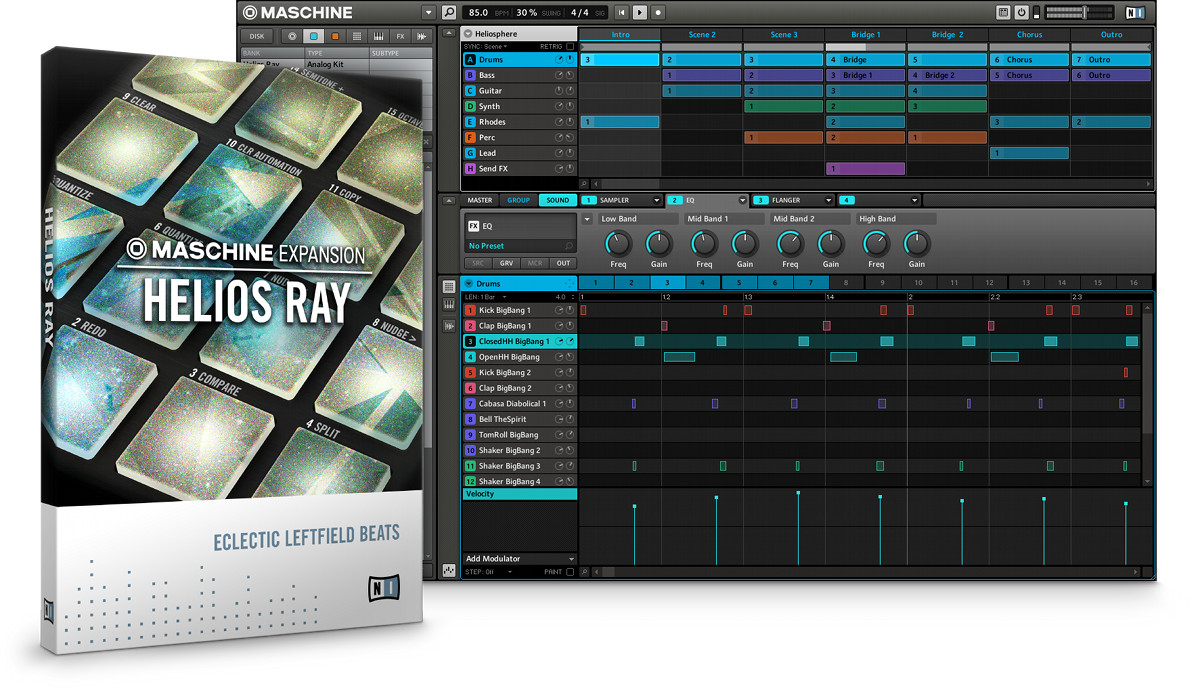
Task: Select the Velocity modulation lane
Action: coord(519,494)
